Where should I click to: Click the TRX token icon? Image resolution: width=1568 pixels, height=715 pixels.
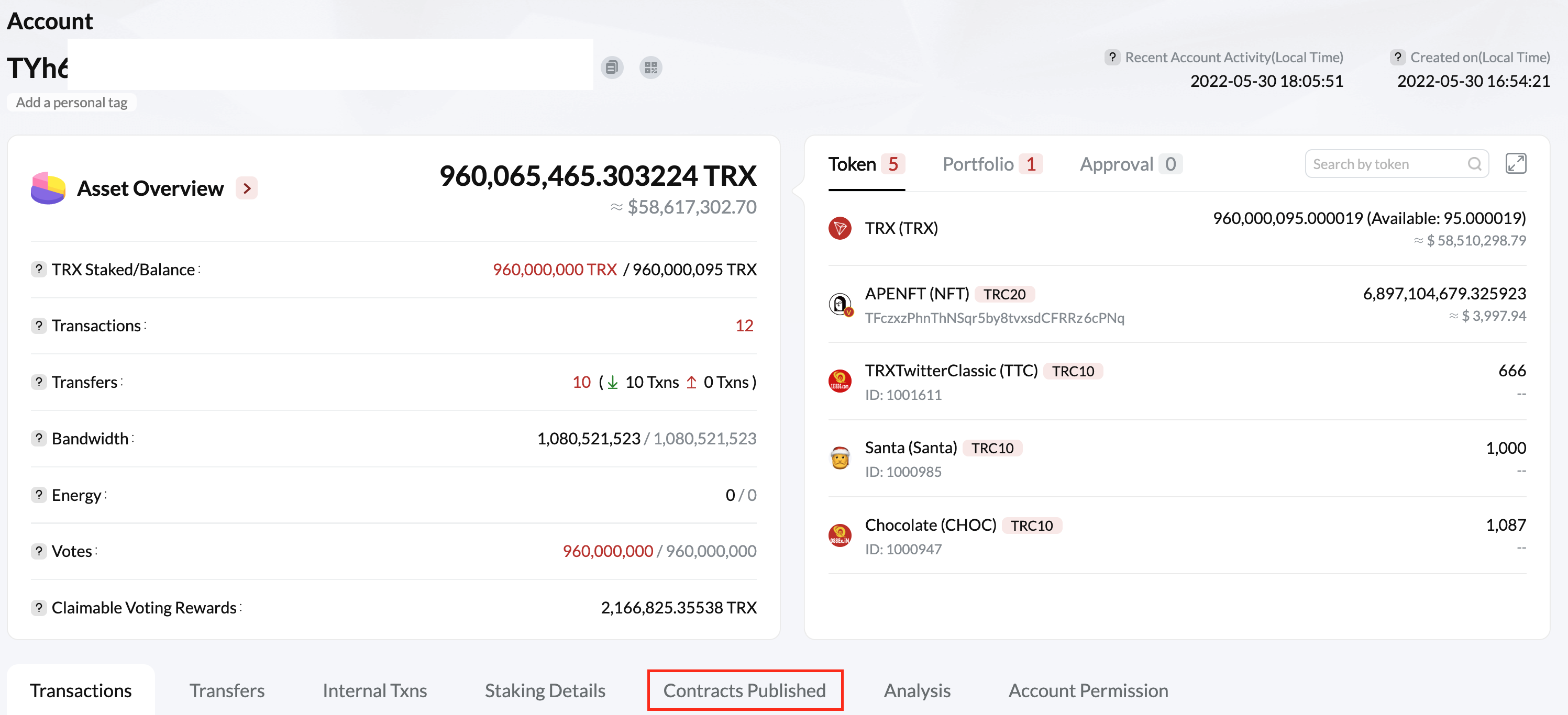click(841, 228)
